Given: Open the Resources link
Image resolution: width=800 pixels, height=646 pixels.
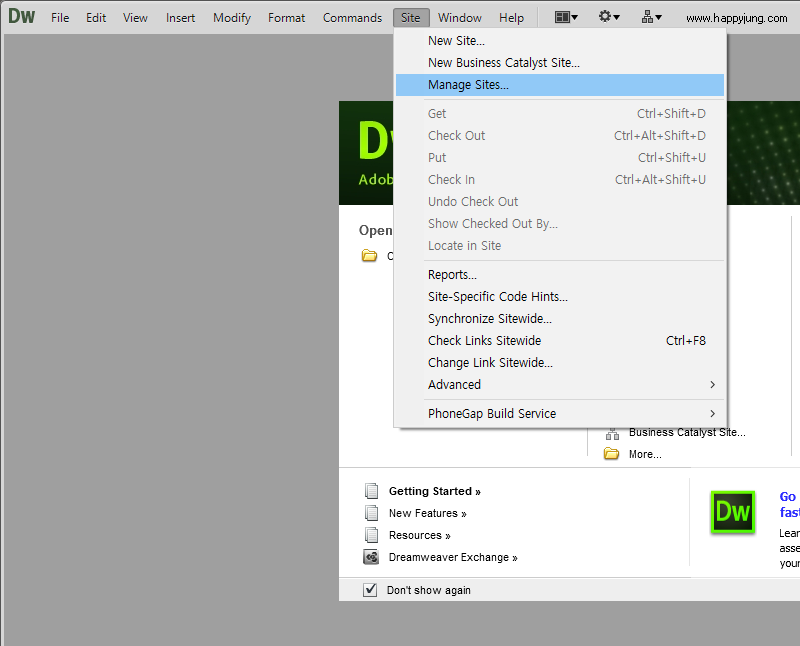Looking at the screenshot, I should click(x=419, y=535).
